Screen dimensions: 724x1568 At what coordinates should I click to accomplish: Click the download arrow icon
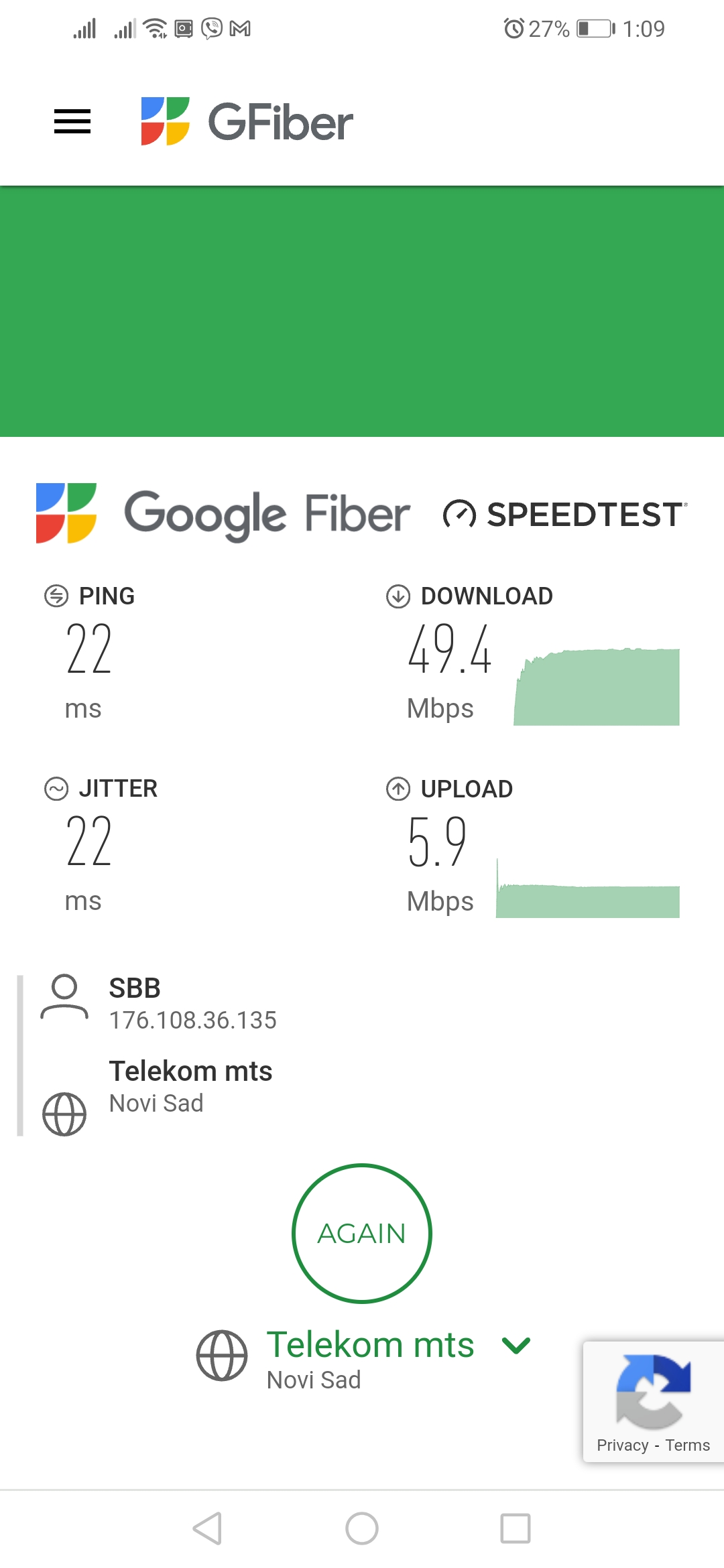coord(398,596)
